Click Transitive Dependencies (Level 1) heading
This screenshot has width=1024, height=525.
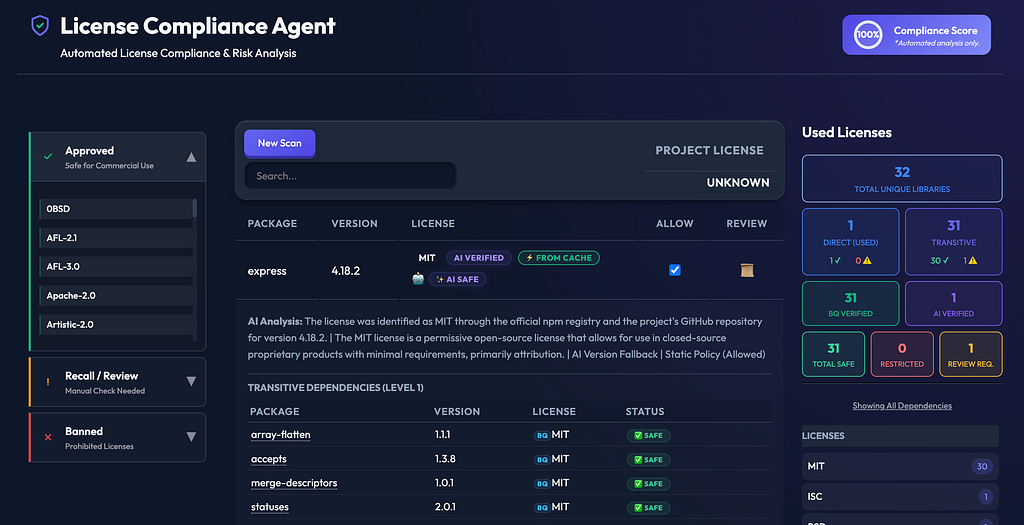click(x=335, y=388)
